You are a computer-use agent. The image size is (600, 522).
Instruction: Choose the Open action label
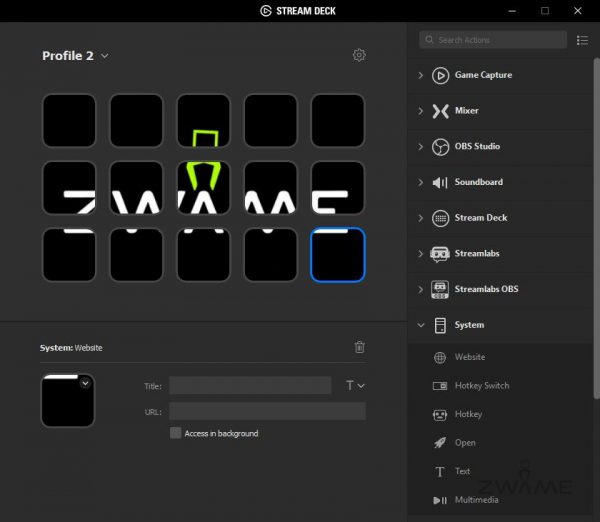465,443
